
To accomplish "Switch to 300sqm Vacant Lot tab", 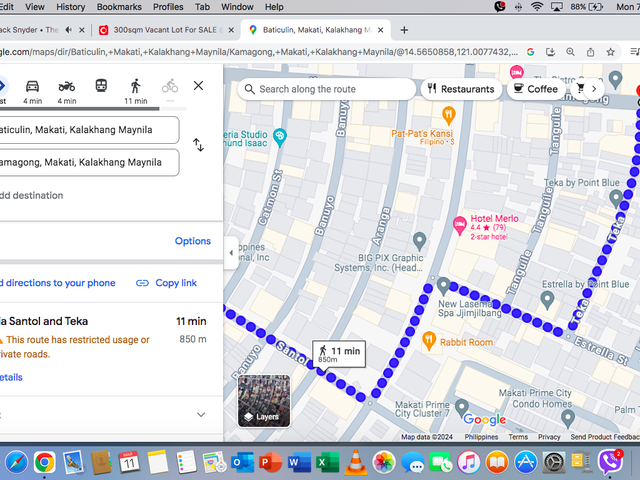I will coord(162,30).
